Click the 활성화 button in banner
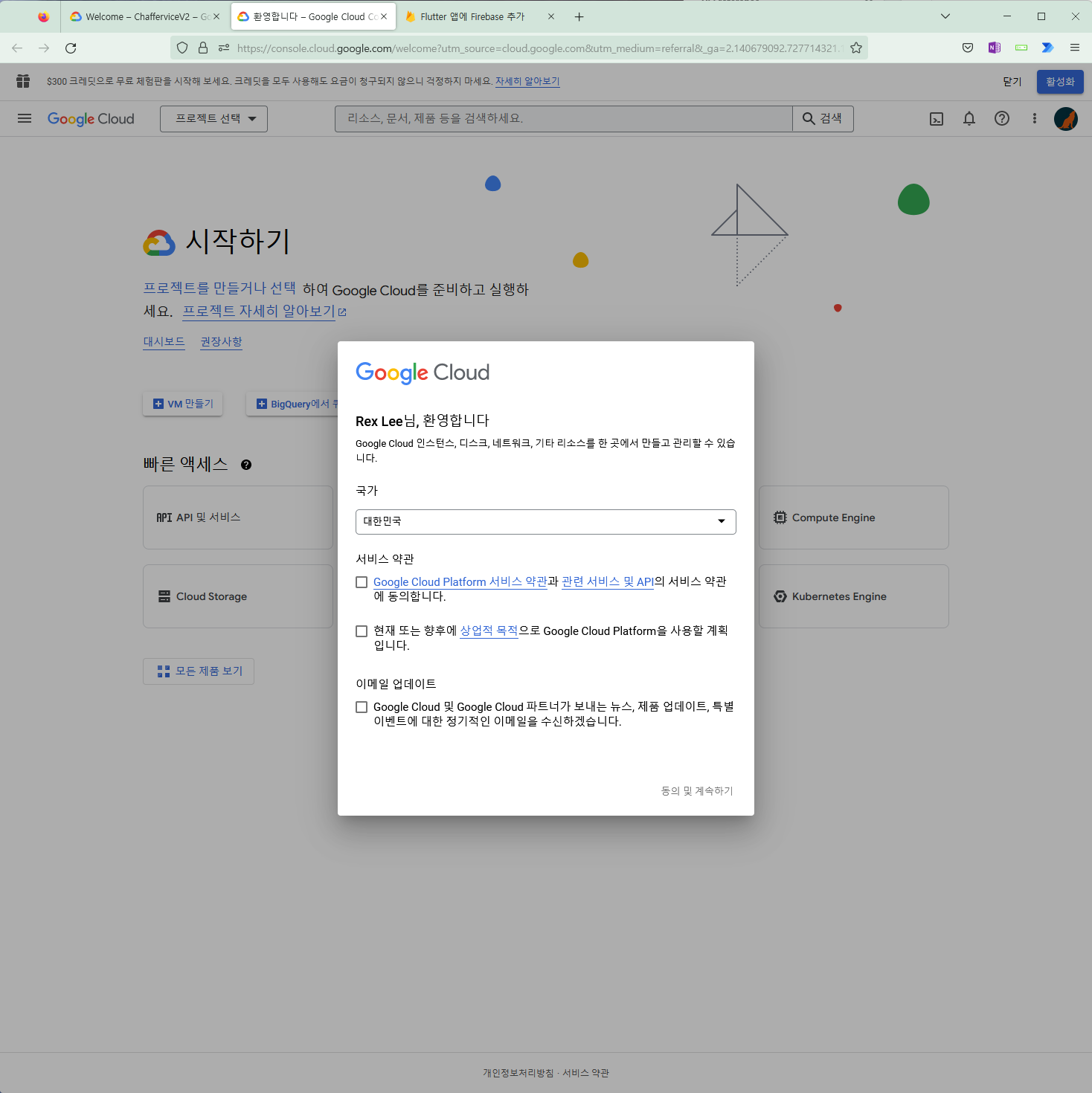Screen dimensions: 1092x1093 click(1060, 82)
